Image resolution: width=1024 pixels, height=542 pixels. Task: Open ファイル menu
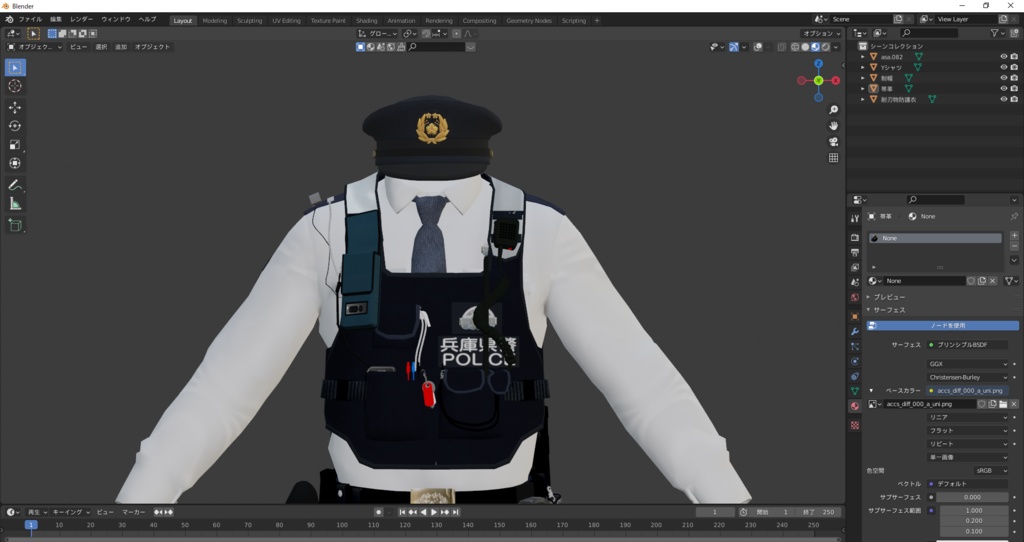click(30, 20)
